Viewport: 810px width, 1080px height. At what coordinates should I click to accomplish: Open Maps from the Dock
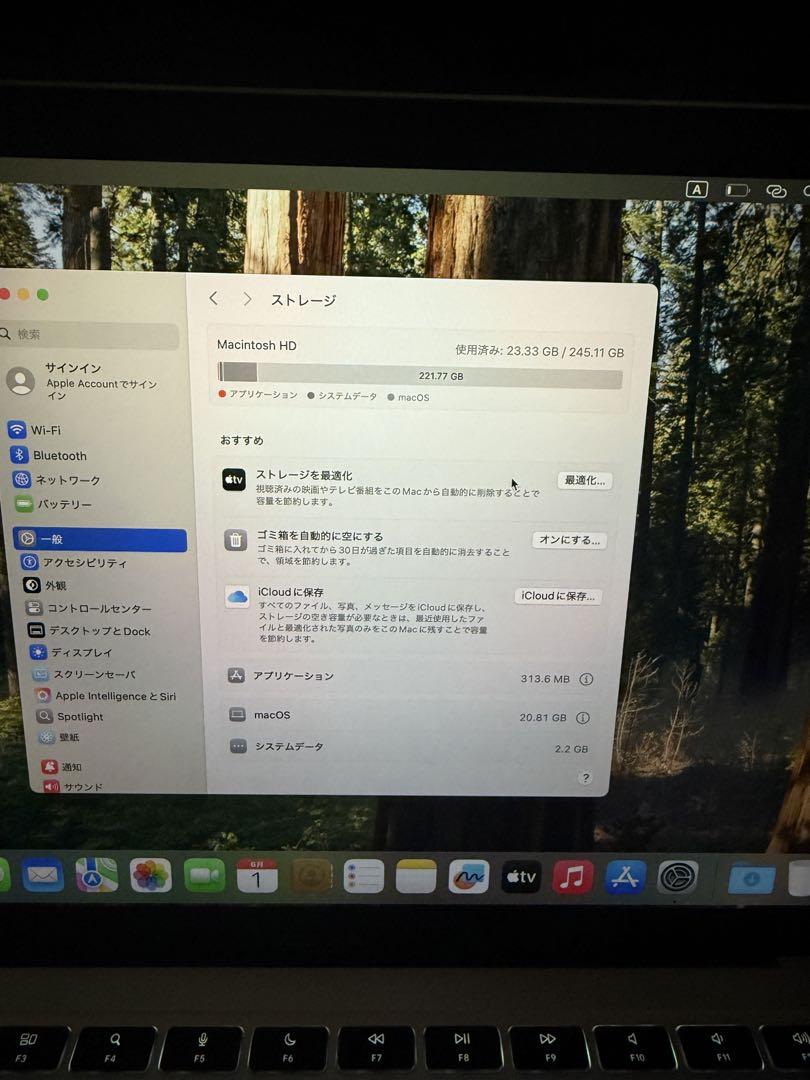(96, 875)
